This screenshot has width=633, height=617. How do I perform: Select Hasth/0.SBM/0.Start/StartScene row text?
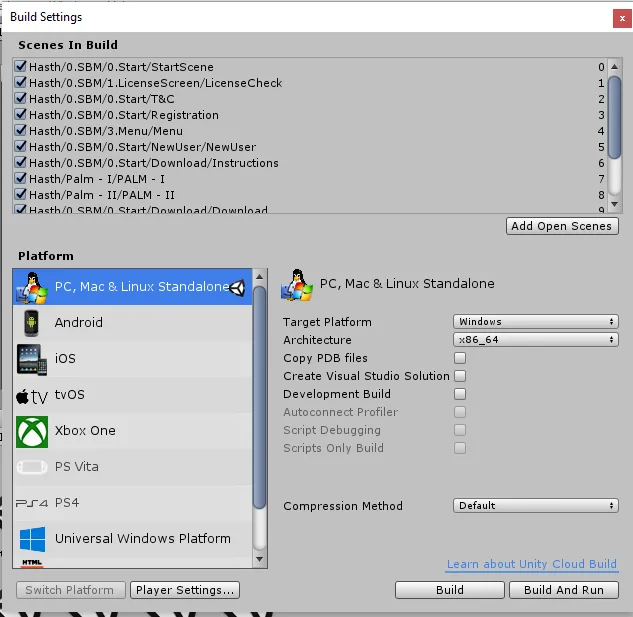click(x=121, y=67)
